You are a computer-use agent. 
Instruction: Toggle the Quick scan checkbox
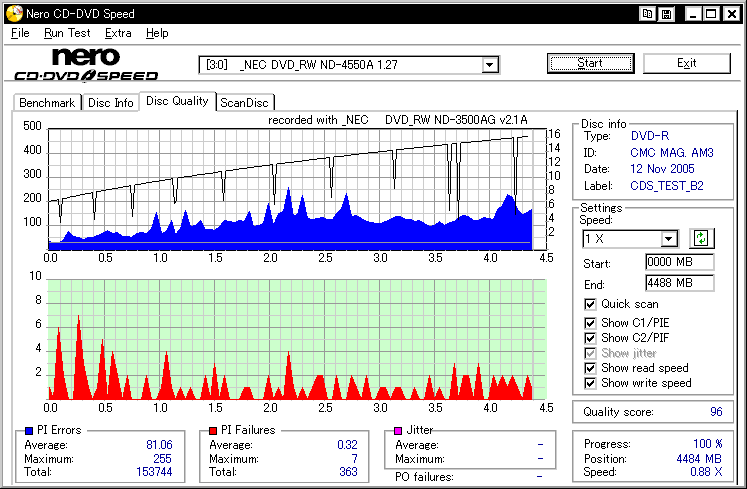pos(590,304)
